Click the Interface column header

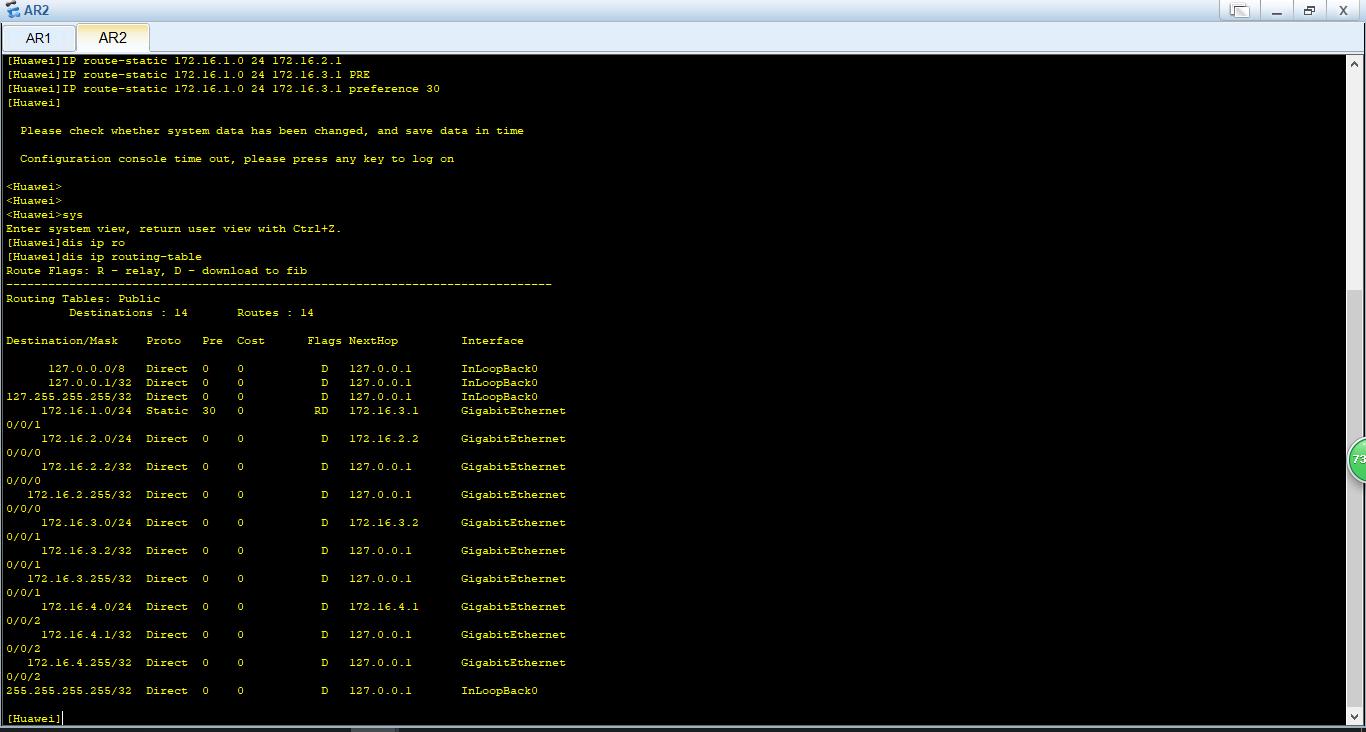click(492, 341)
